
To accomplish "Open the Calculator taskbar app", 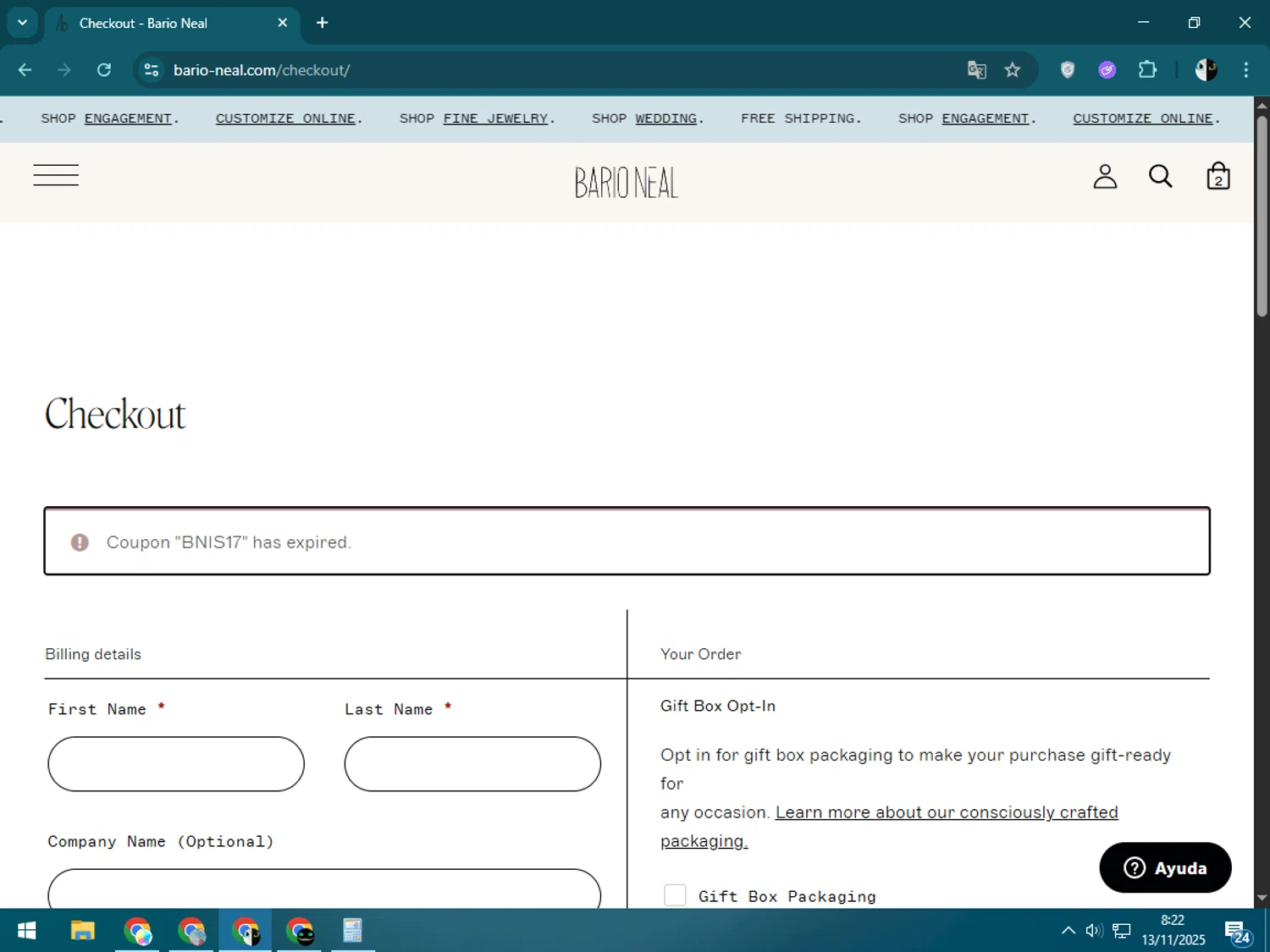I will tap(352, 931).
